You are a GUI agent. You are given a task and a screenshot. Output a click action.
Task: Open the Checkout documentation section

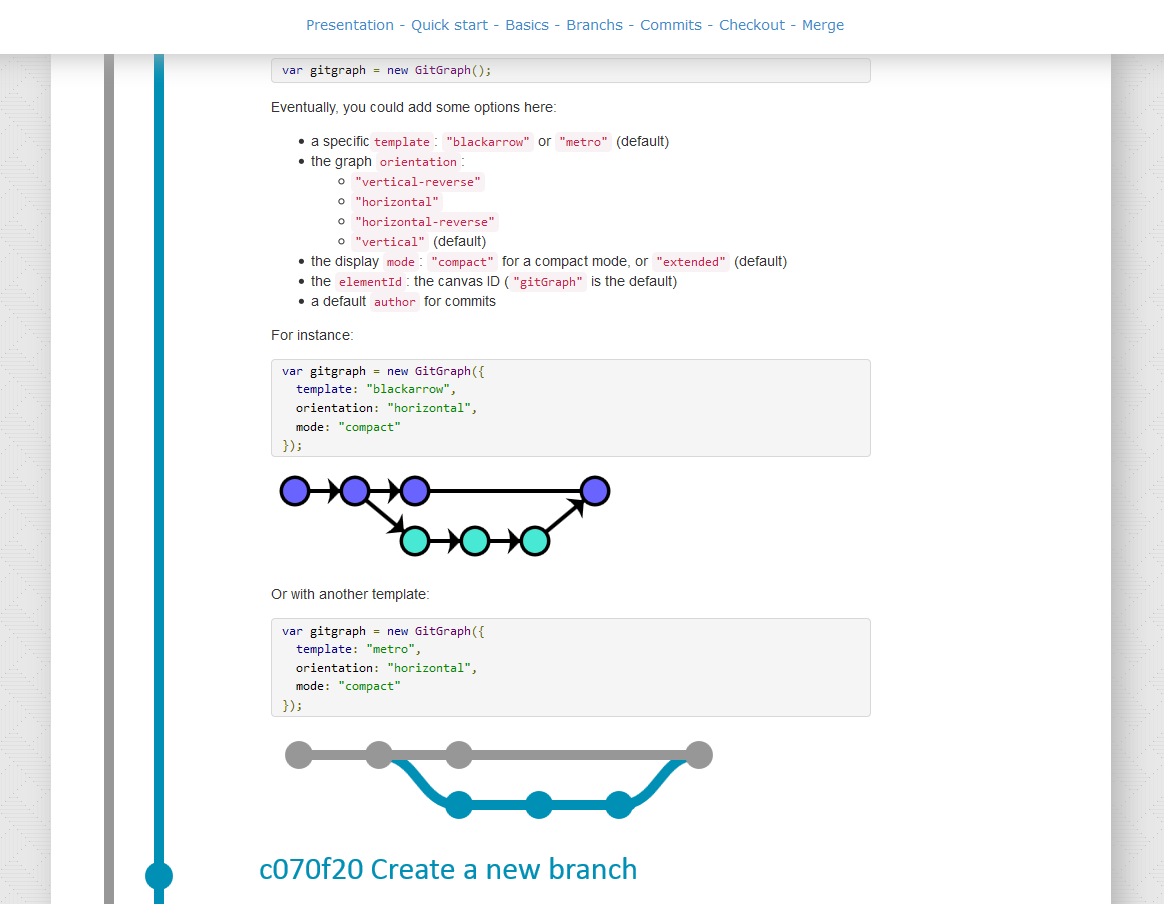click(x=752, y=24)
